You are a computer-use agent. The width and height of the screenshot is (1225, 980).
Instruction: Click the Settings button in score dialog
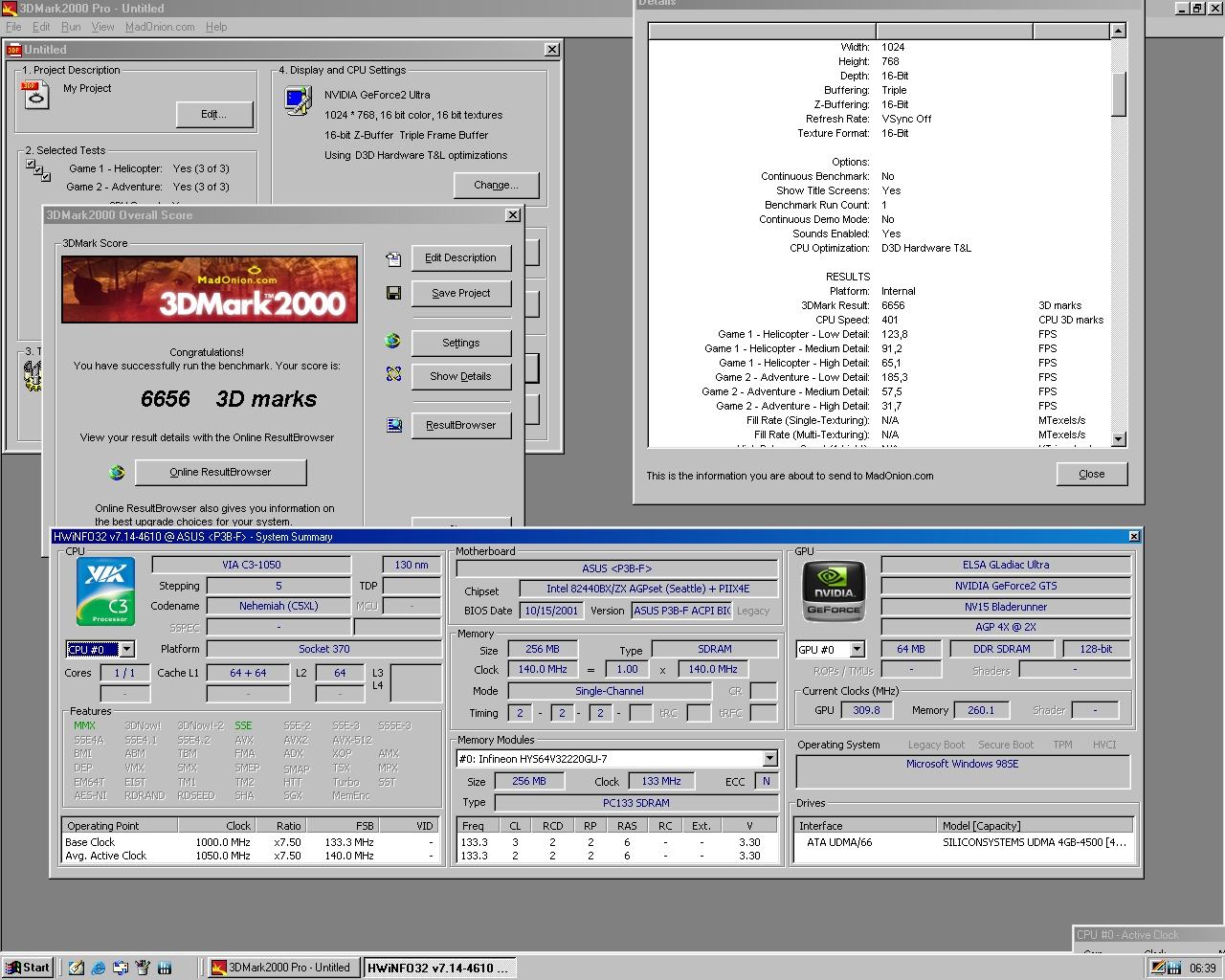[460, 343]
